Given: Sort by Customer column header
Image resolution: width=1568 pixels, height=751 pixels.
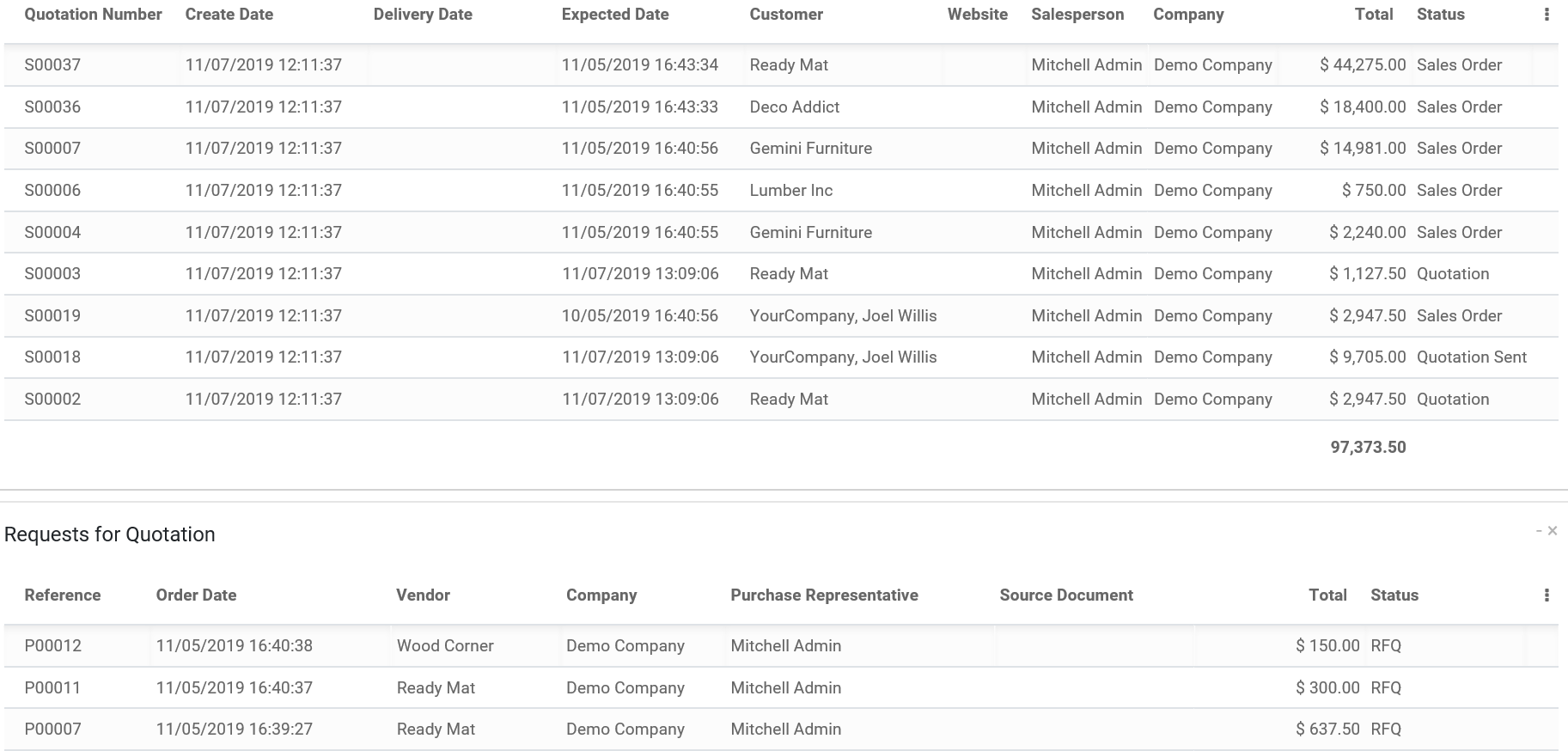Looking at the screenshot, I should pos(786,15).
